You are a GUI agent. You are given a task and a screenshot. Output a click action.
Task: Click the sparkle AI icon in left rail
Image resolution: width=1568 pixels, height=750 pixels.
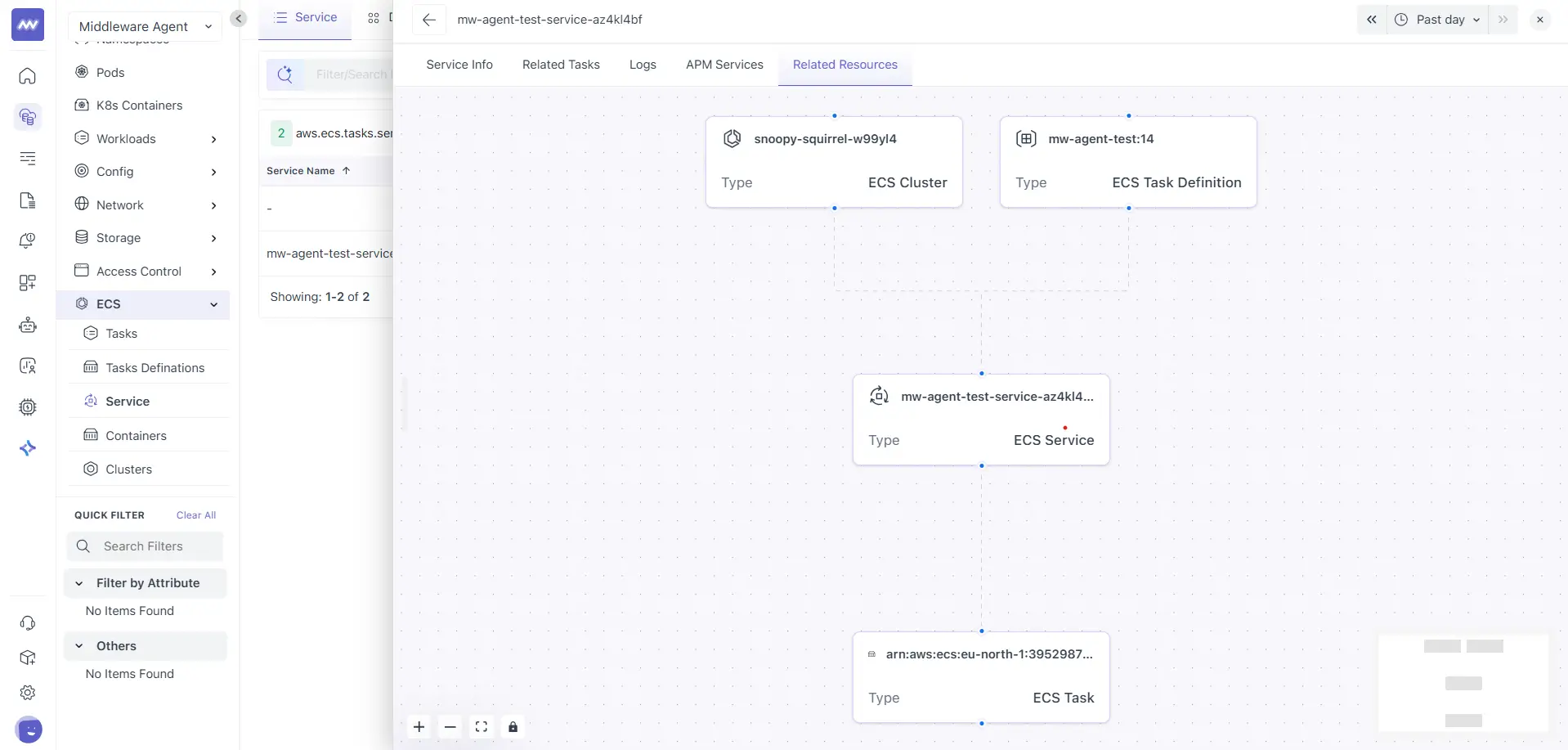point(27,448)
